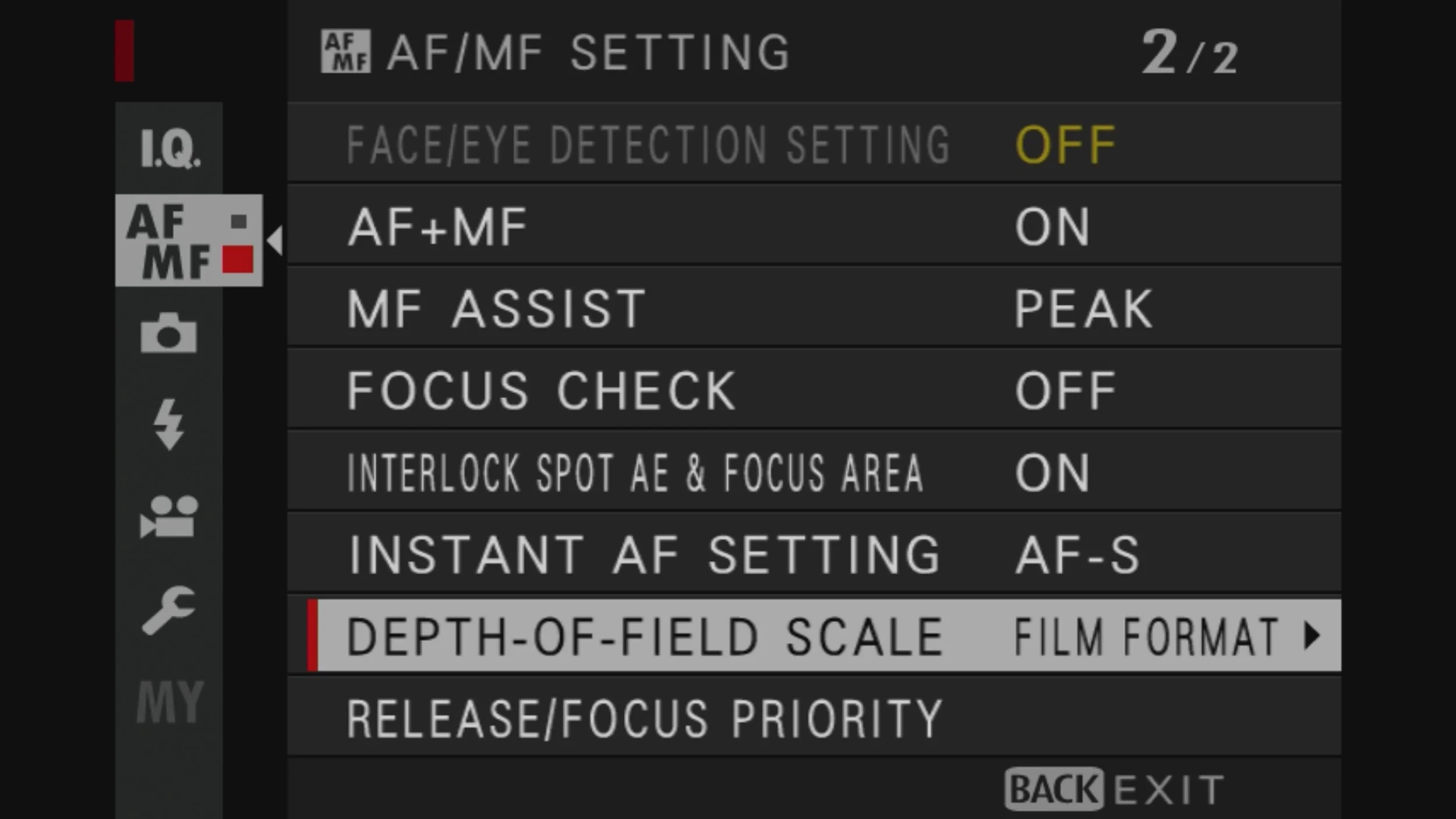Click the EXIT label
The width and height of the screenshot is (1456, 819).
(1169, 790)
